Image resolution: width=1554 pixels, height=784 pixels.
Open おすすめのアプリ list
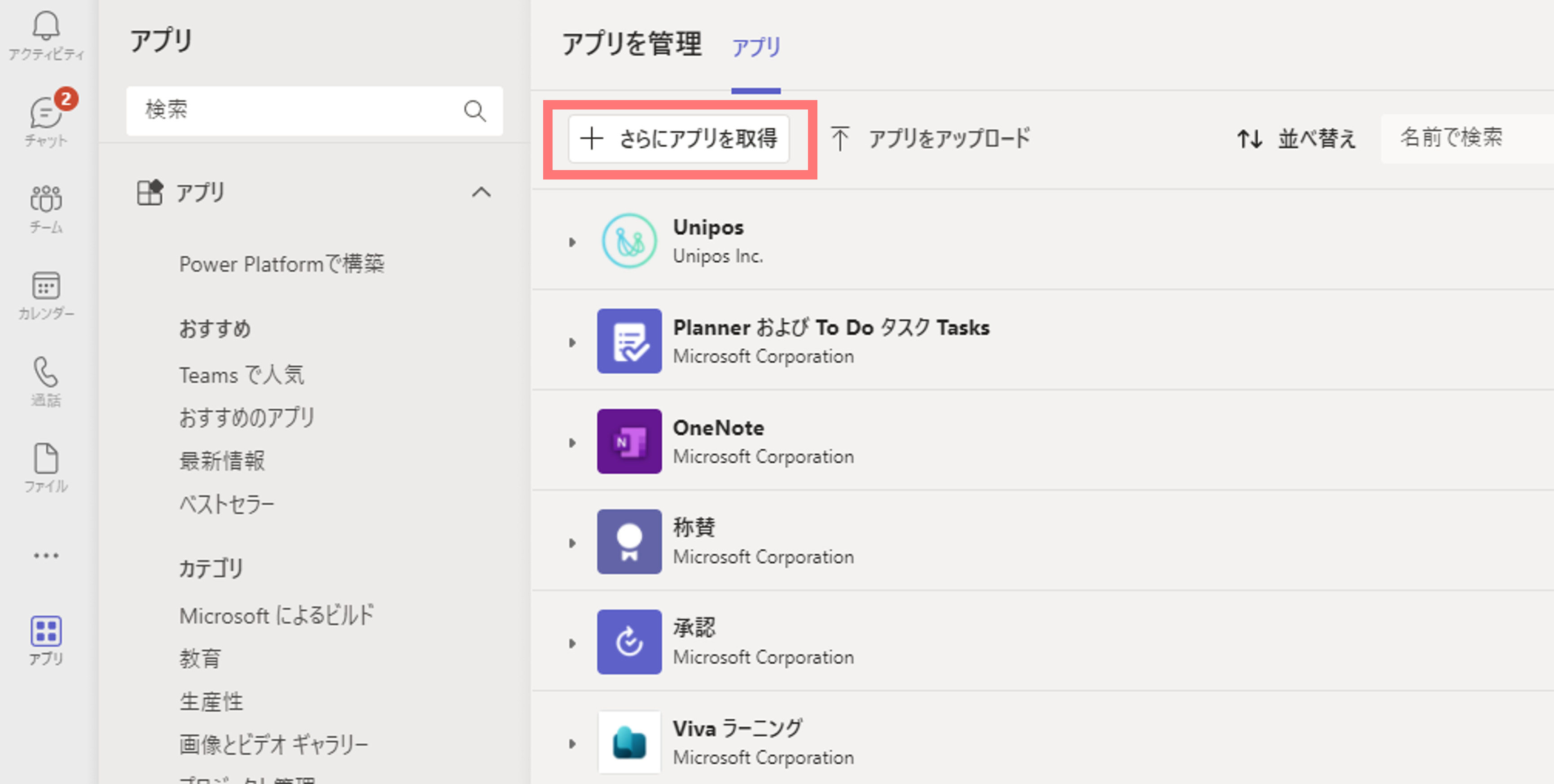click(x=247, y=417)
